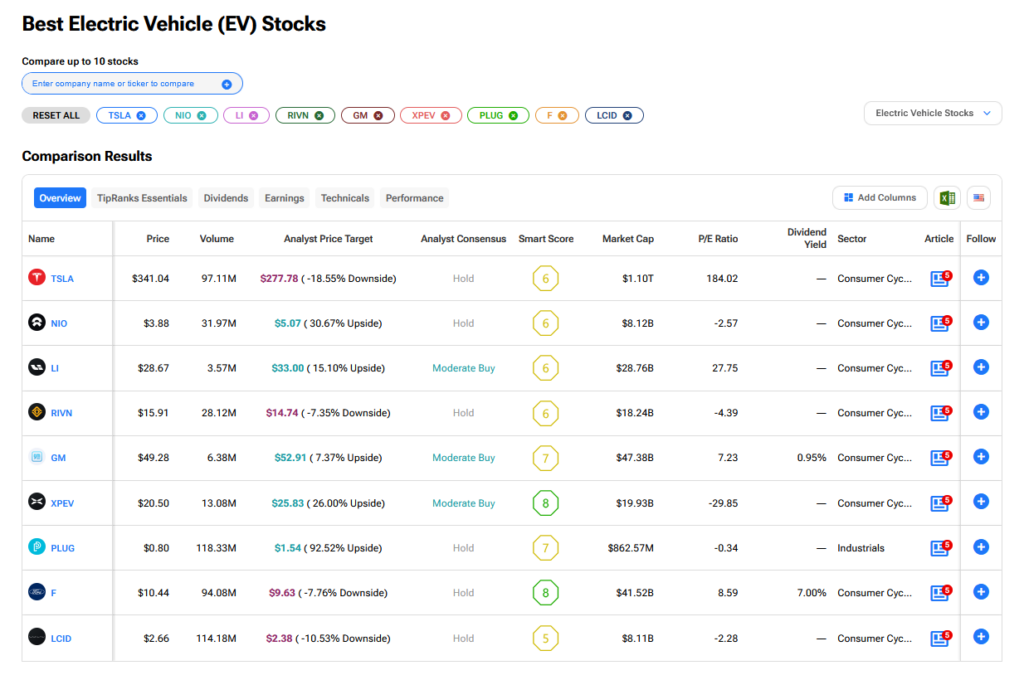Sort by the Market Cap column header

[628, 239]
